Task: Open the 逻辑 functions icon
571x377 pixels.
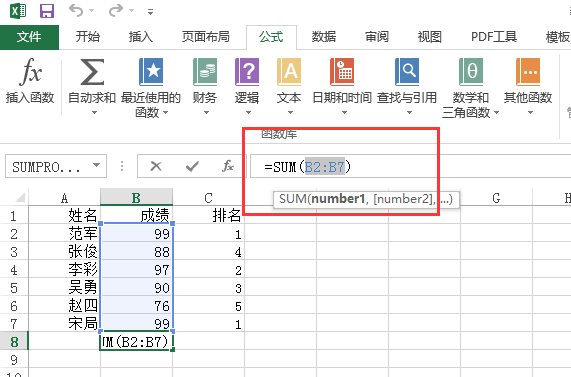Action: coord(247,72)
